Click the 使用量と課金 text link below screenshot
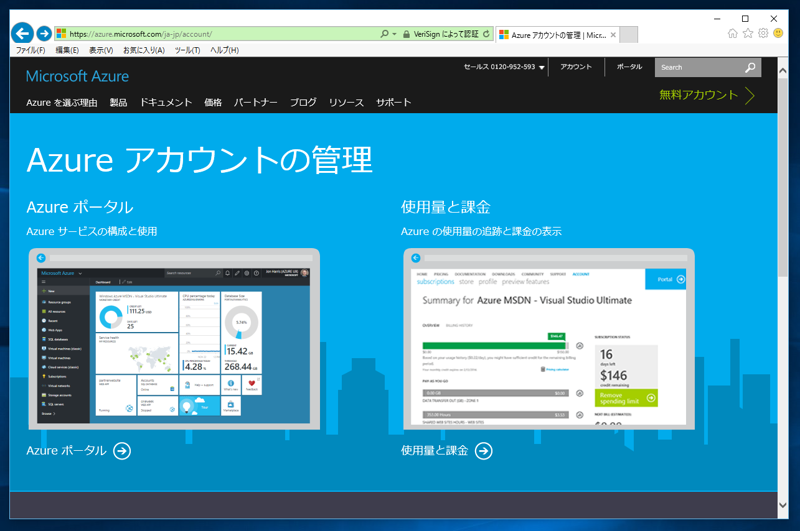Viewport: 800px width, 531px height. pyautogui.click(x=434, y=451)
